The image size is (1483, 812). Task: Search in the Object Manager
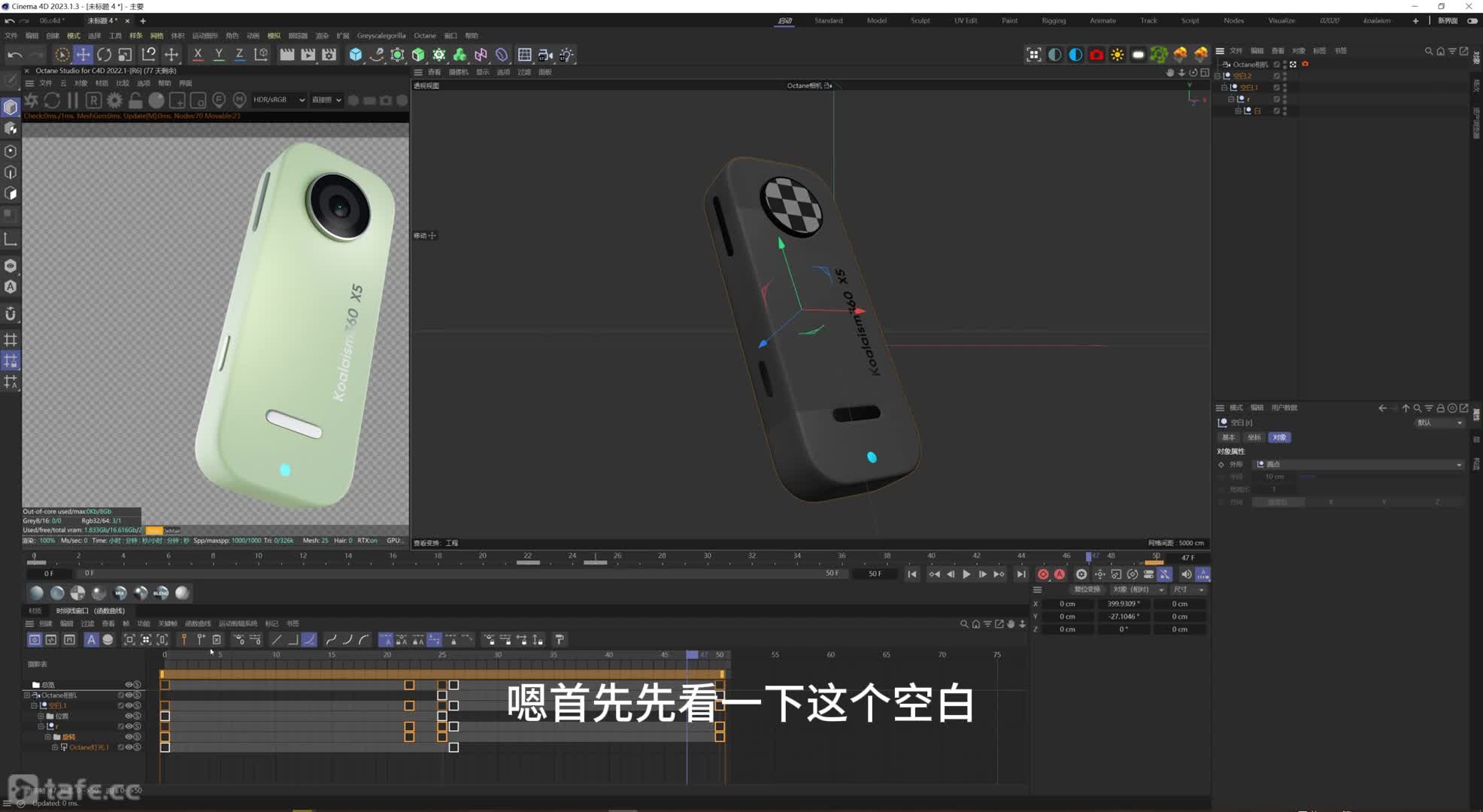pos(1428,51)
